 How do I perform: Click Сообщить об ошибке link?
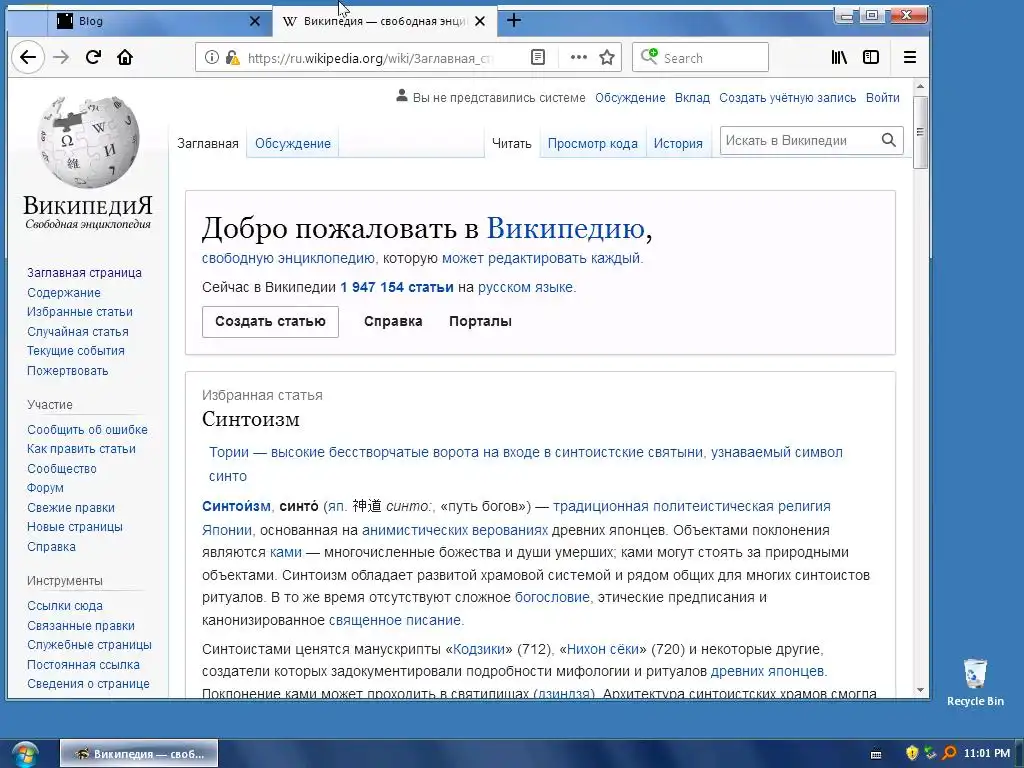coord(88,430)
